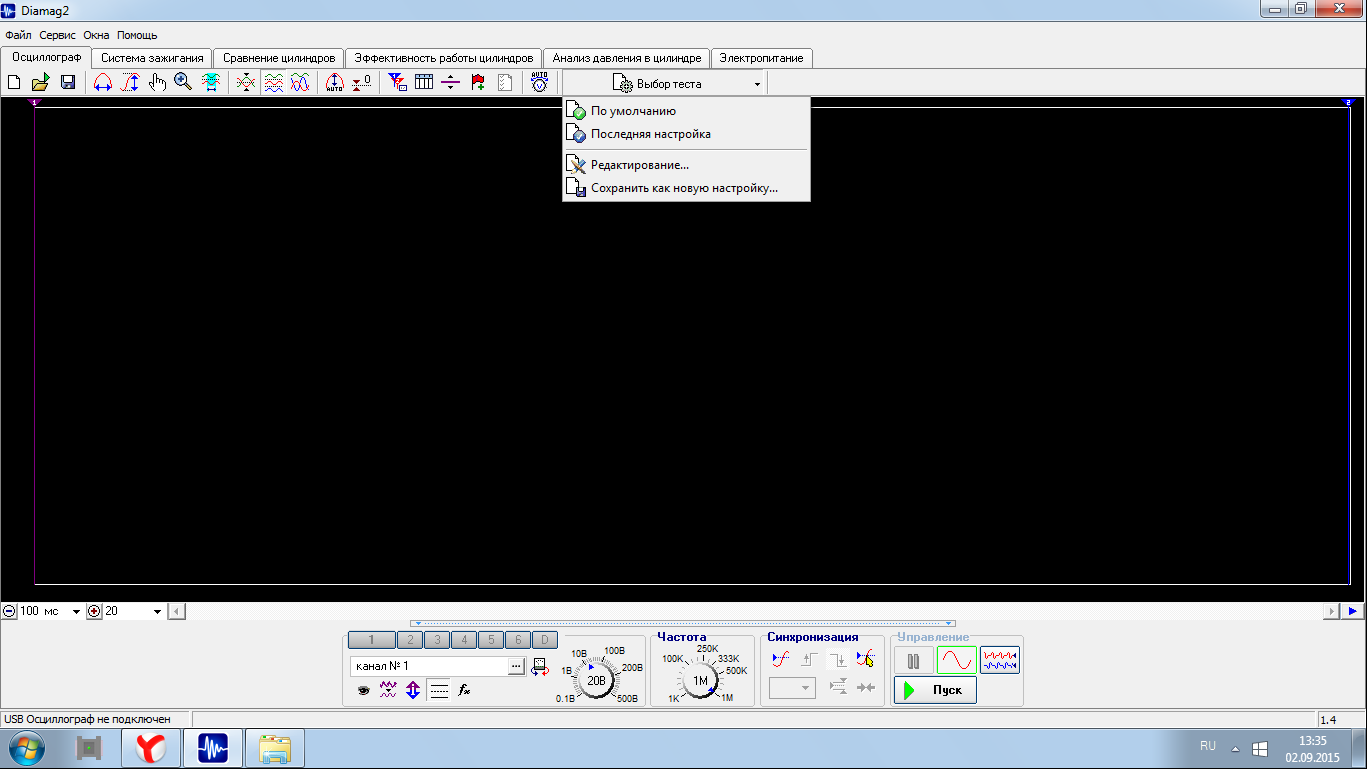Open the Помощь menu
Screen dimensions: 1367x769
click(137, 35)
